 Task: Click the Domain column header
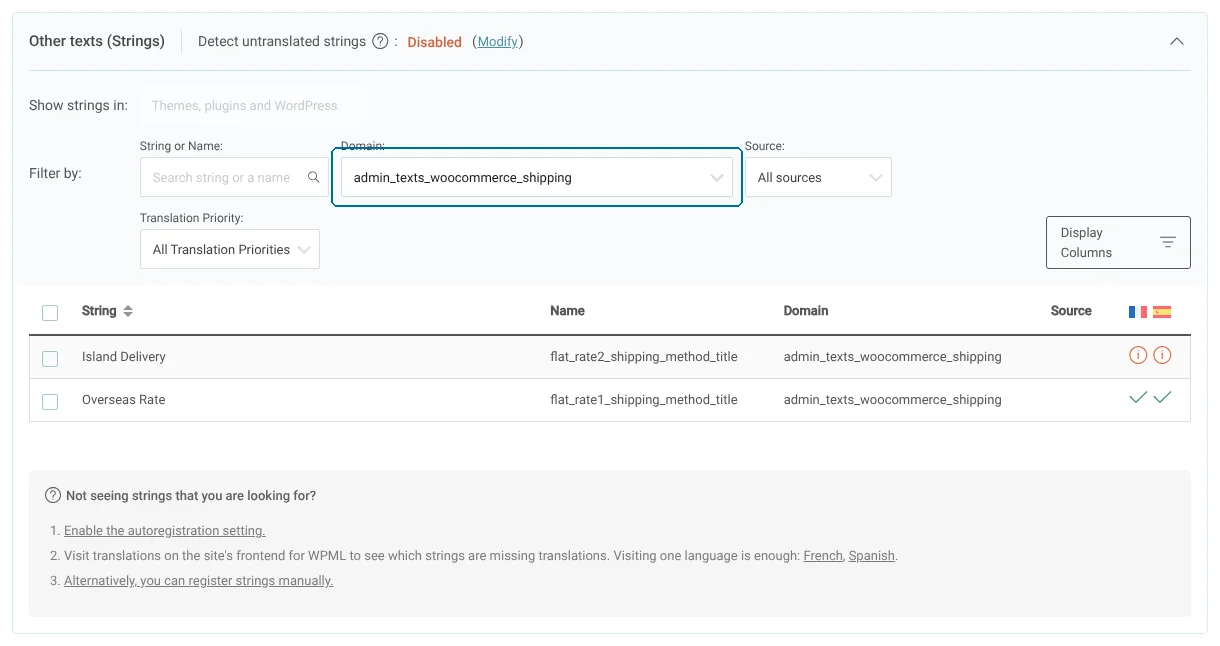[806, 311]
